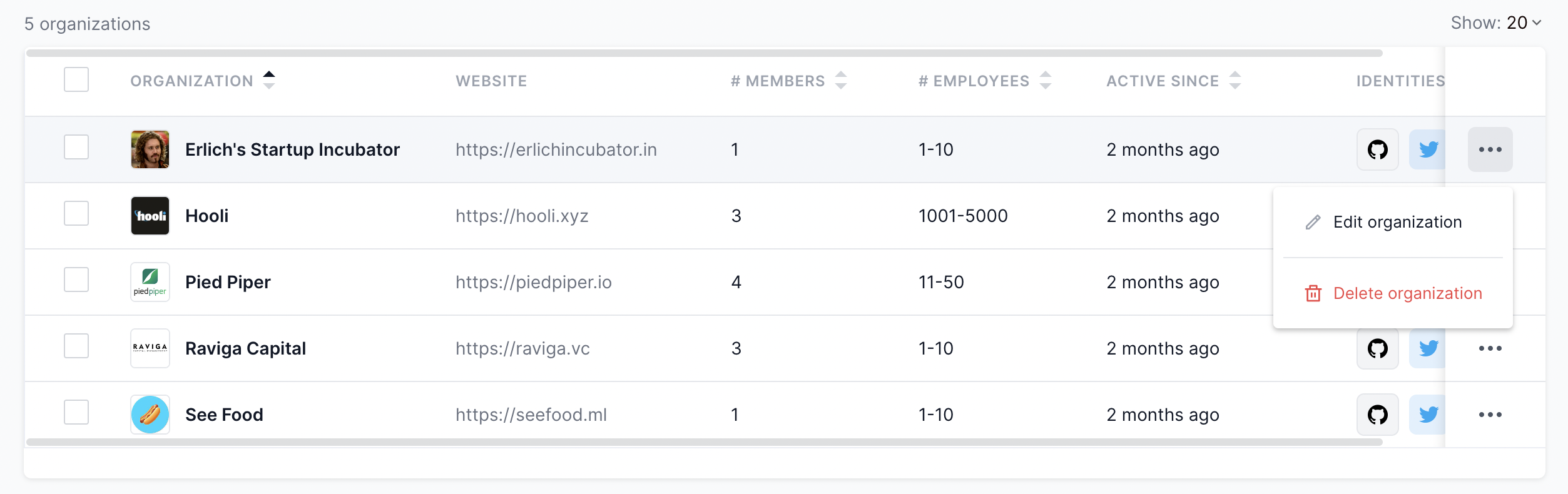
Task: Choose Delete organization from the menu
Action: coord(1407,293)
